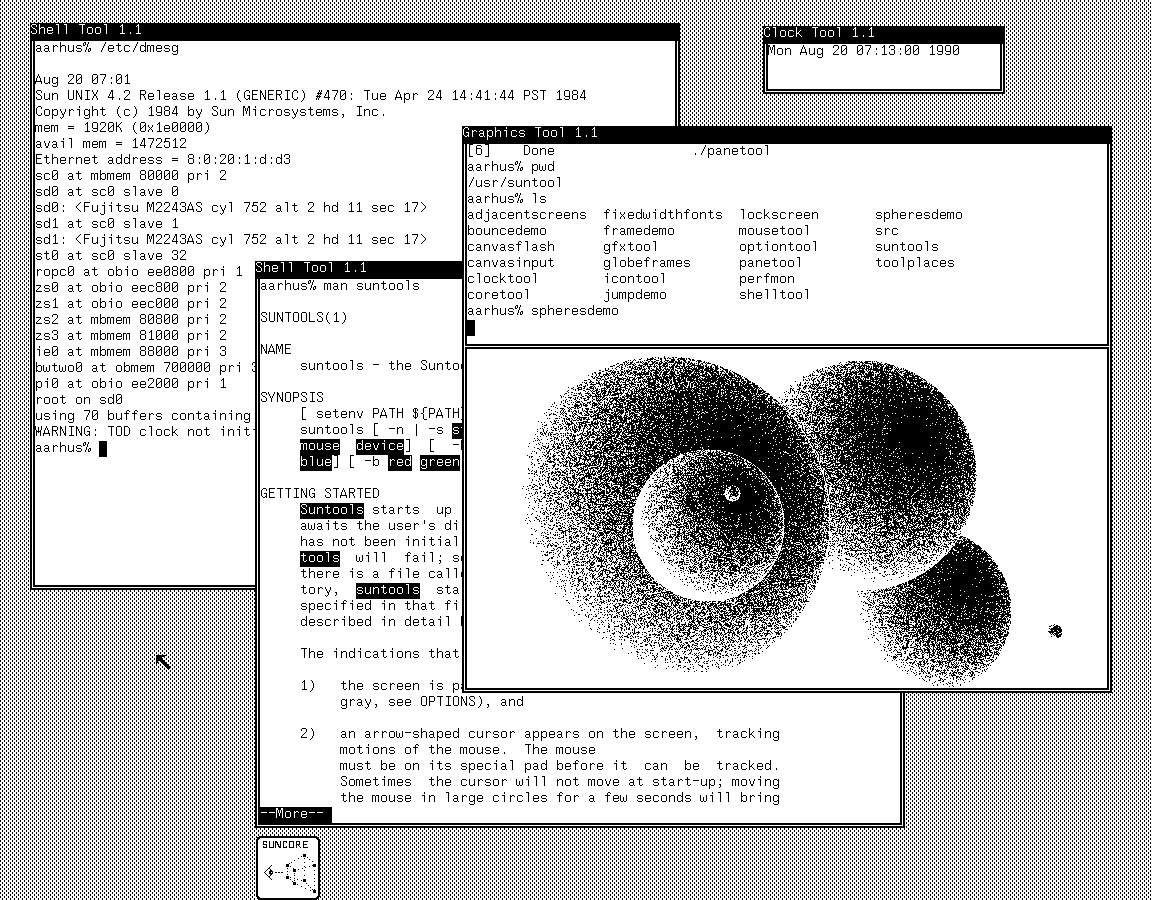The height and width of the screenshot is (900, 1152).
Task: Click 'framedemo' in the ls listing
Action: tap(639, 231)
